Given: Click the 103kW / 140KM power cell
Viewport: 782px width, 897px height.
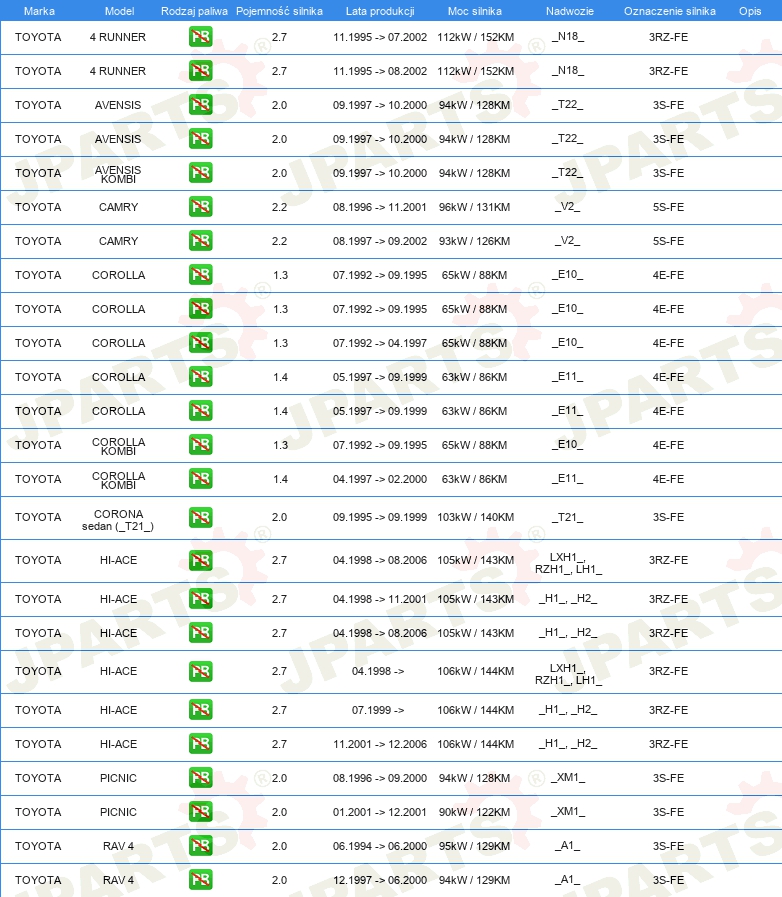Looking at the screenshot, I should pyautogui.click(x=475, y=517).
